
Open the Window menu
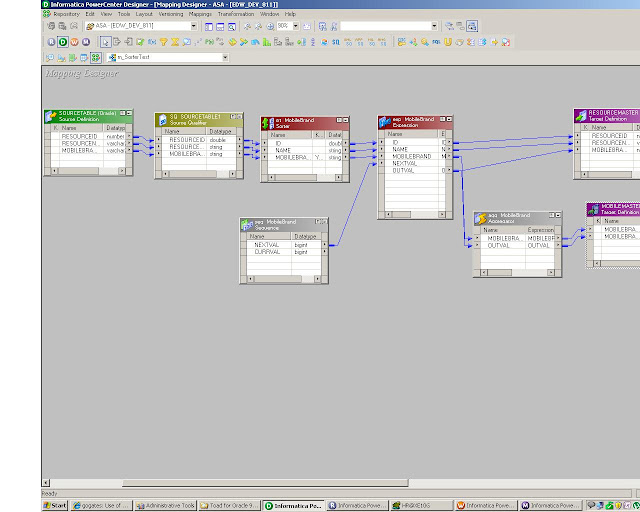click(269, 14)
